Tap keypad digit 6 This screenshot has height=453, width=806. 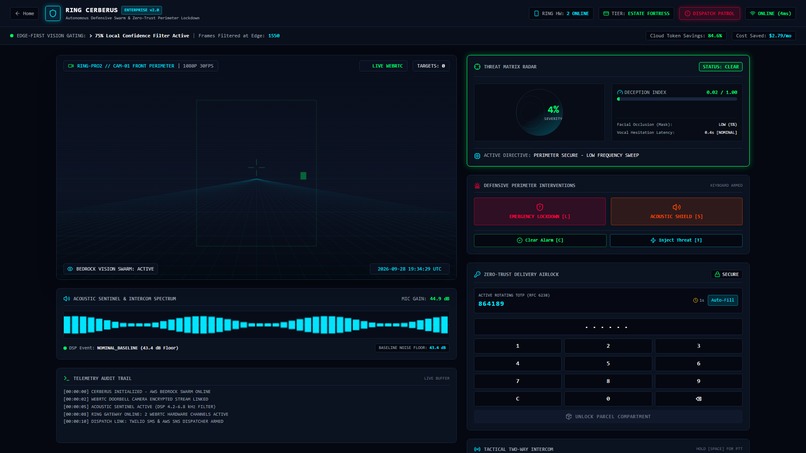click(699, 364)
